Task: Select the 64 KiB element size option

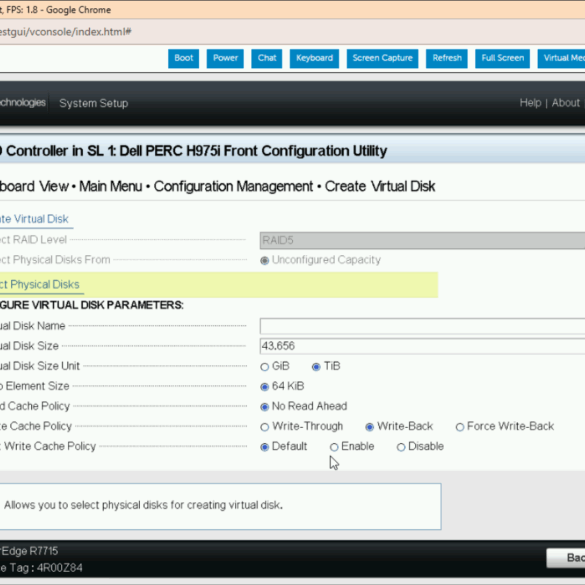Action: (265, 387)
